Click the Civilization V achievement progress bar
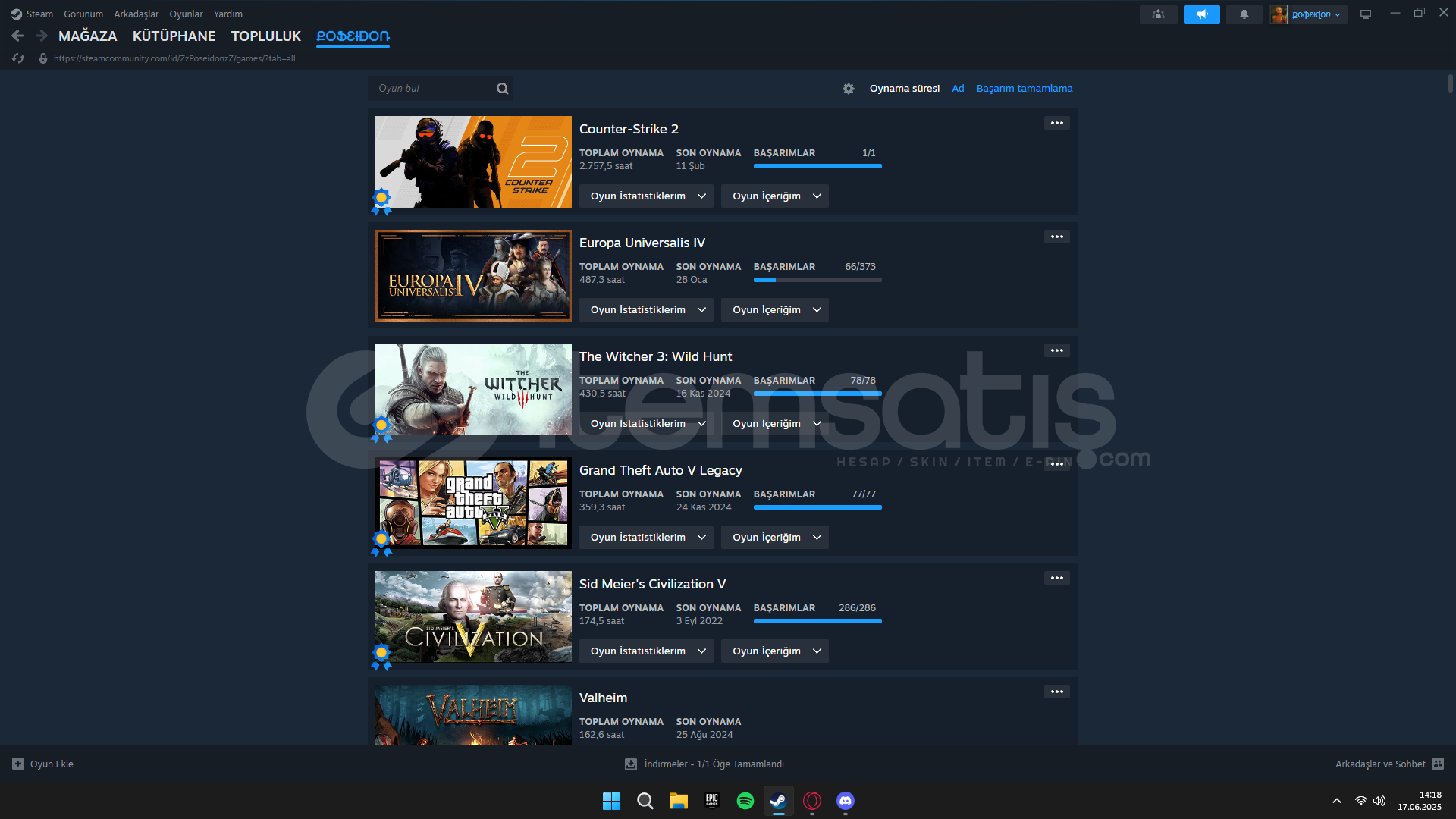1456x819 pixels. coord(817,621)
